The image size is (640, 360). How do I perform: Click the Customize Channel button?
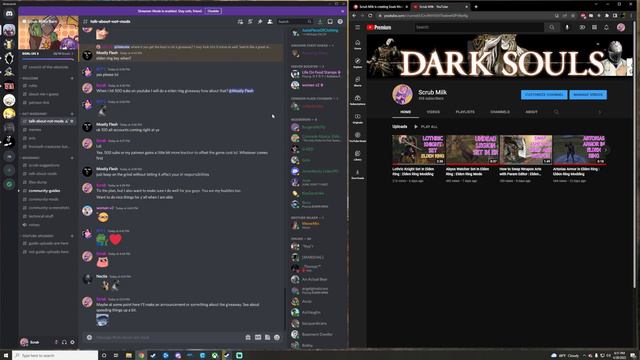[x=544, y=95]
